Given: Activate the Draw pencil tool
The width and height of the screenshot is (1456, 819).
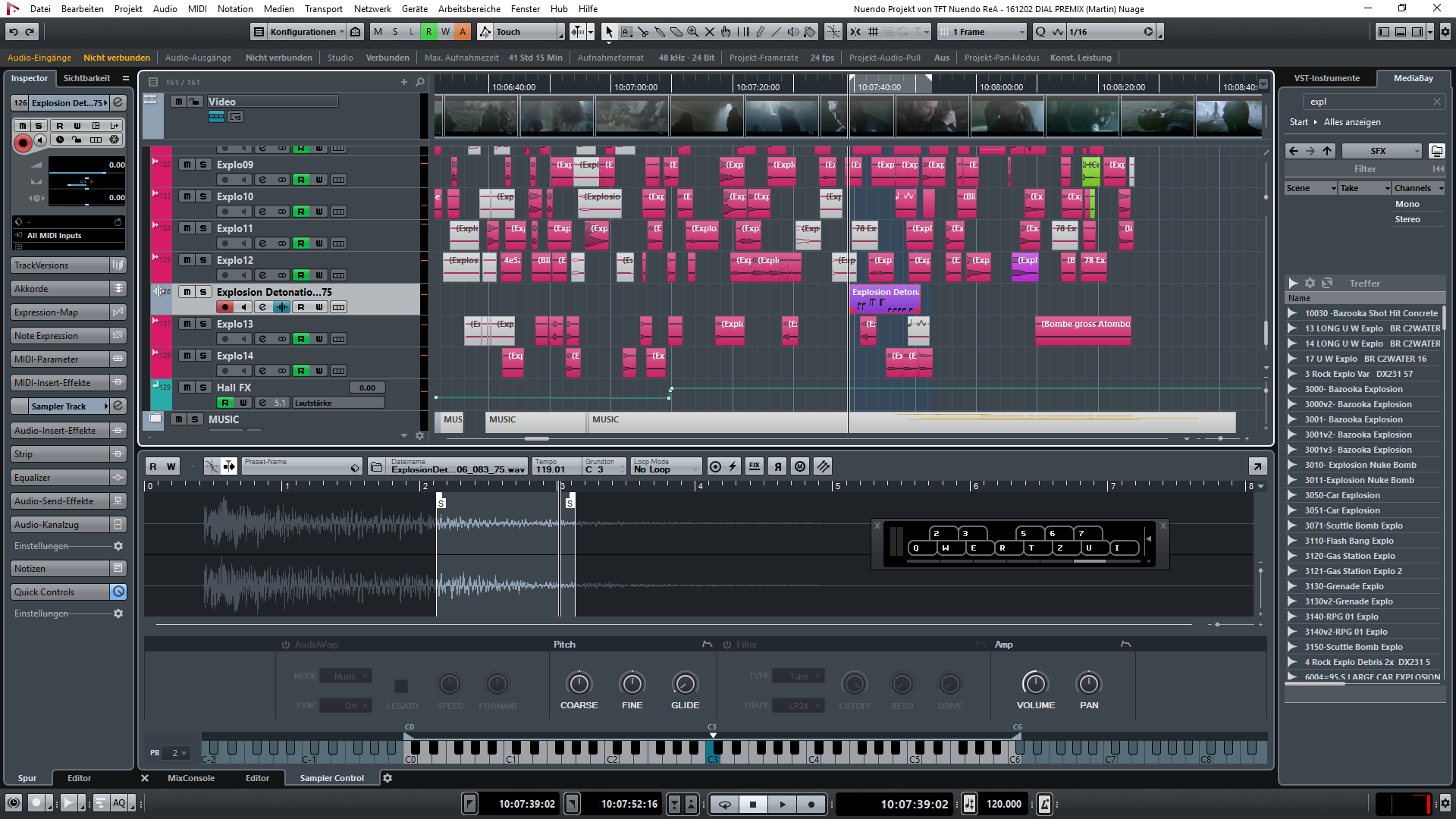Looking at the screenshot, I should 760,31.
